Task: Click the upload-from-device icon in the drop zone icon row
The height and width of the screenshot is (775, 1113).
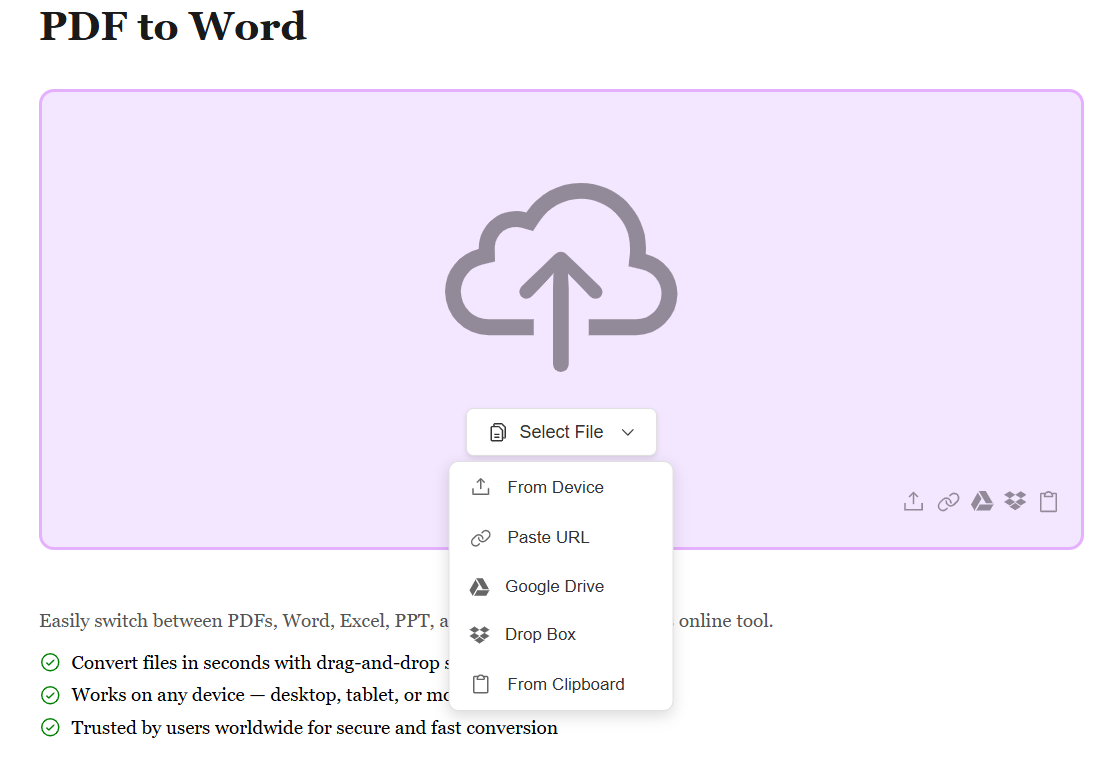Action: pyautogui.click(x=913, y=502)
